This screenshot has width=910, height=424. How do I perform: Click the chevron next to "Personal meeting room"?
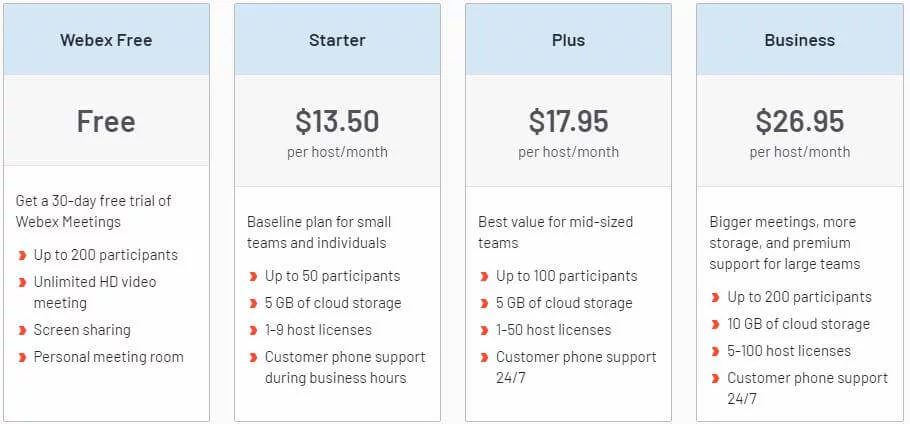[x=22, y=358]
